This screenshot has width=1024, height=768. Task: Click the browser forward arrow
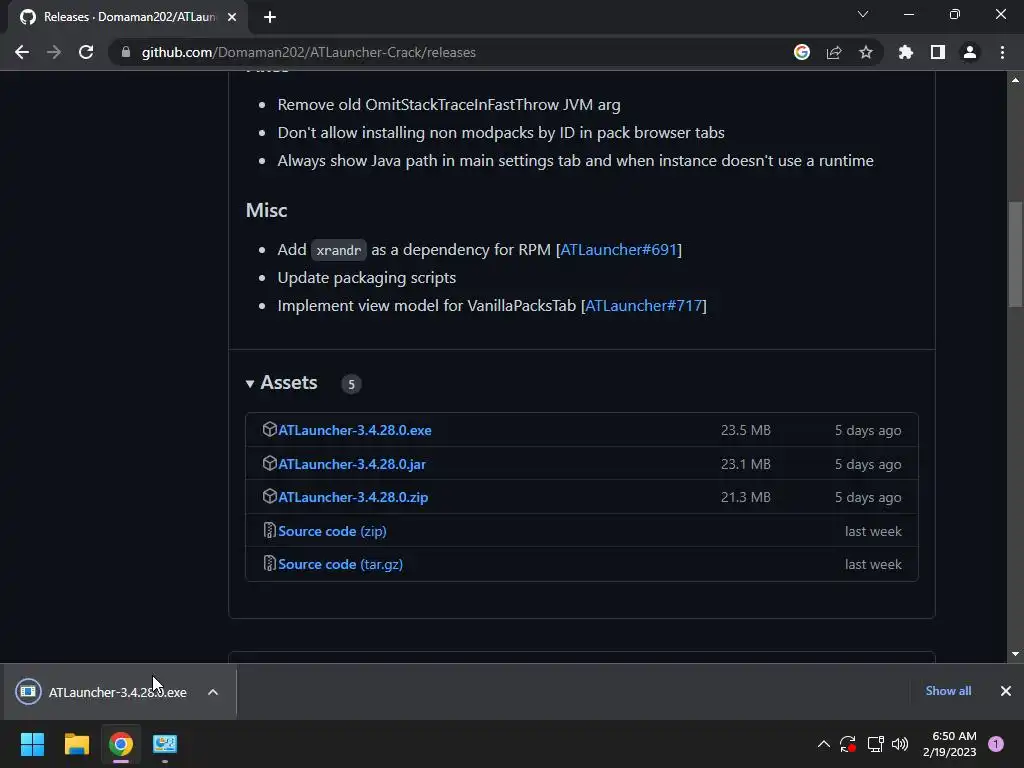pyautogui.click(x=54, y=52)
